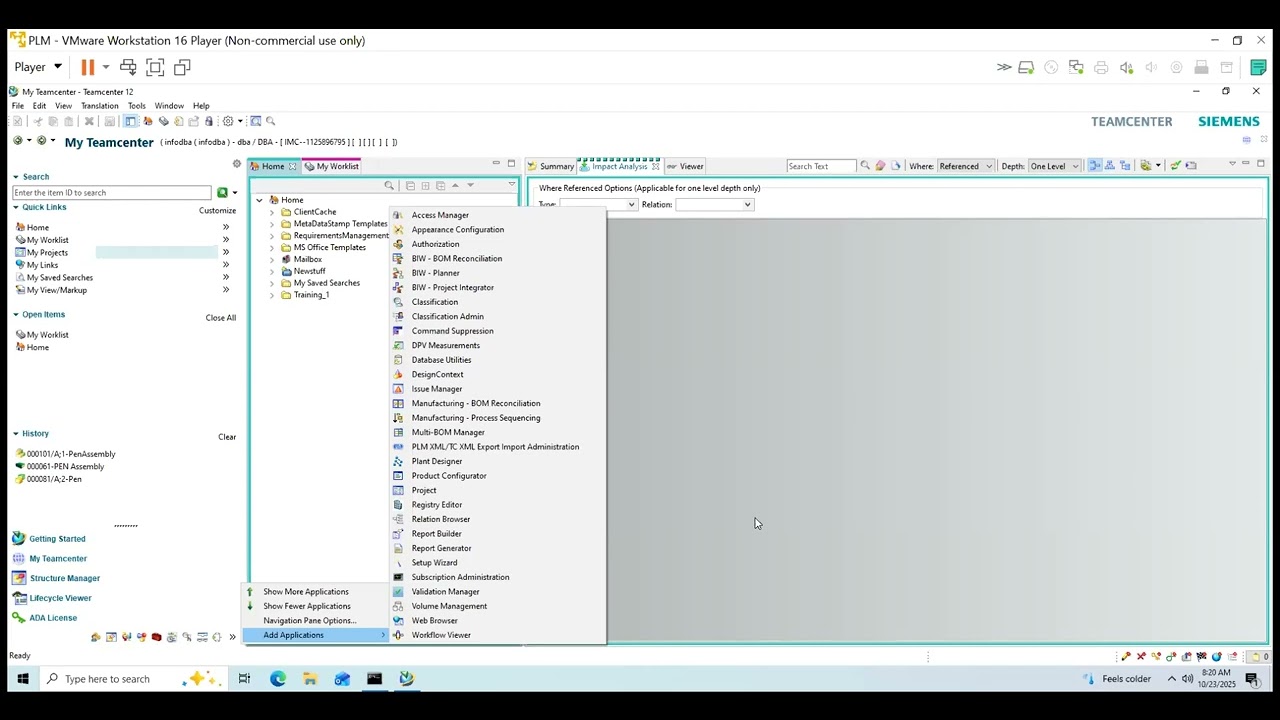Screen dimensions: 1280x720
Task: Click the Plant Designer icon
Action: 398,461
